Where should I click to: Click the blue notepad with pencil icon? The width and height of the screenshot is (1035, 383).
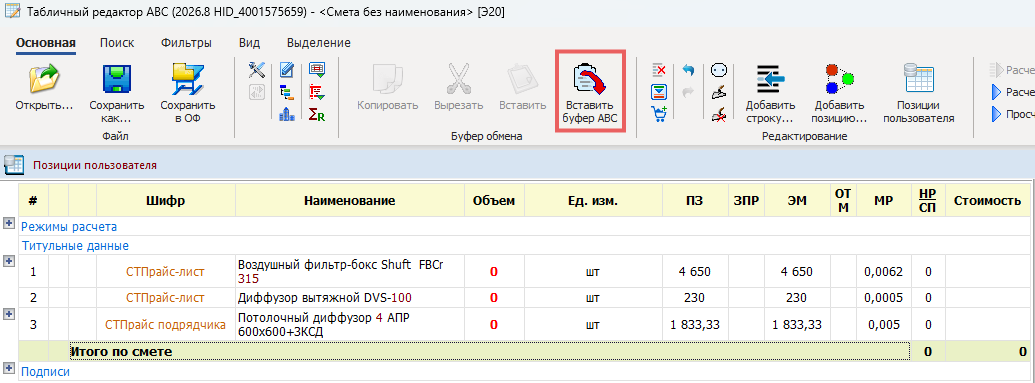pos(286,69)
